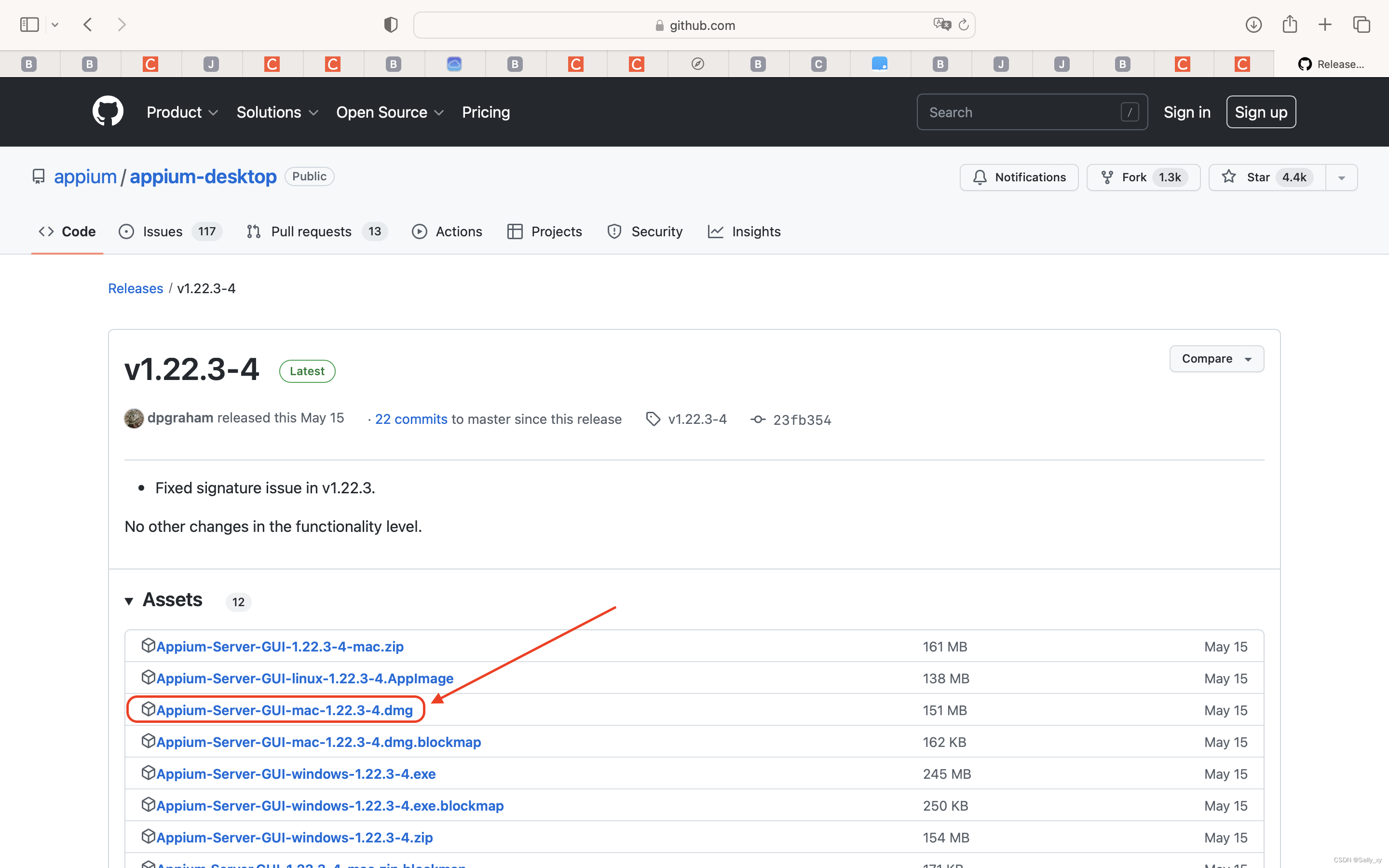Click the 161 MB size text

[x=945, y=647]
